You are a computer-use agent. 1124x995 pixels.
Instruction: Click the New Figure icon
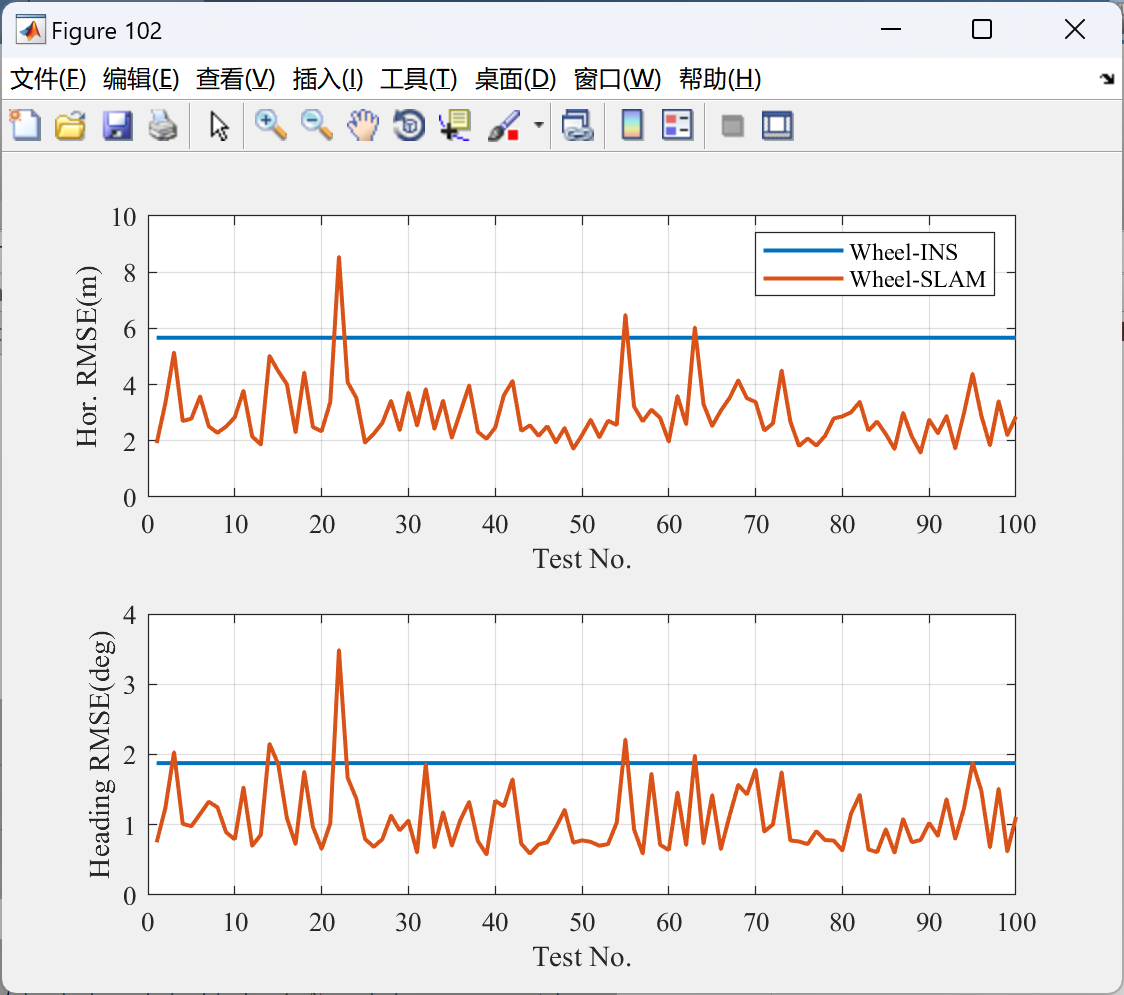pyautogui.click(x=26, y=125)
